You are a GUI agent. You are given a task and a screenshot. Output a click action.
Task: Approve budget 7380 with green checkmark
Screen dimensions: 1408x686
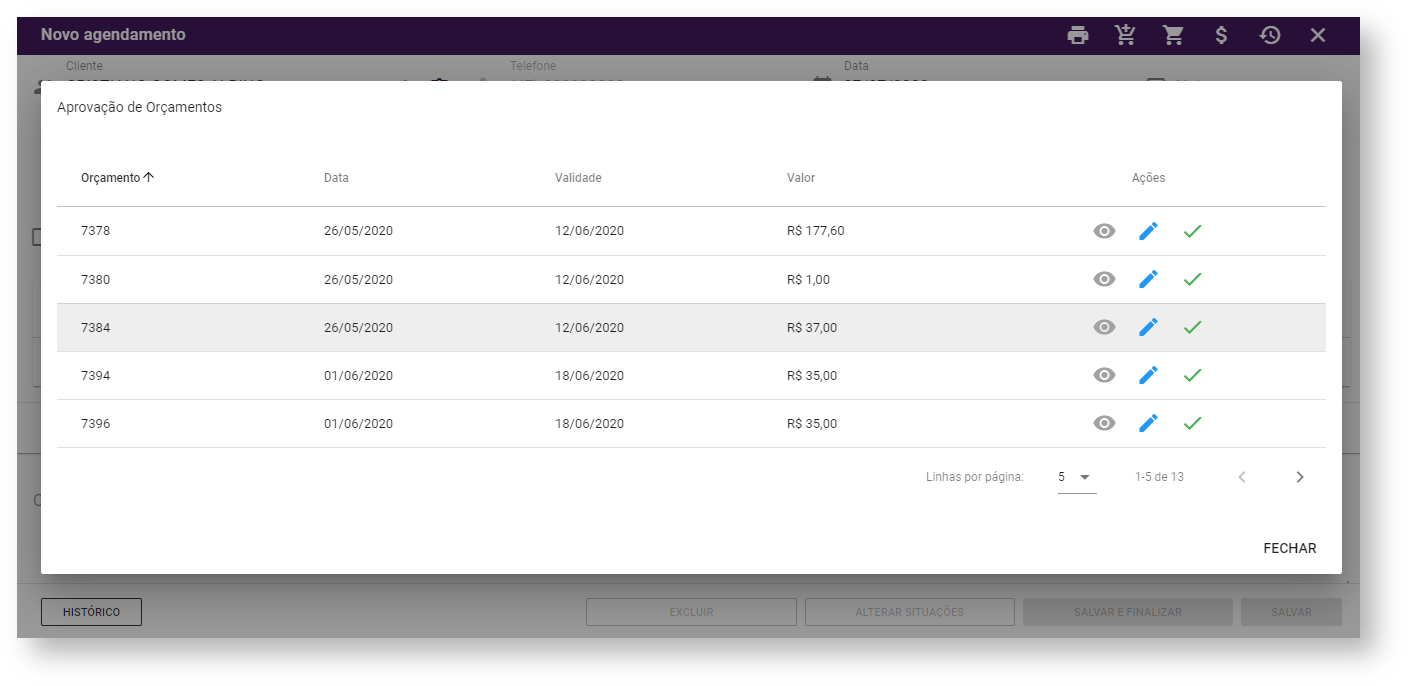pyautogui.click(x=1192, y=279)
